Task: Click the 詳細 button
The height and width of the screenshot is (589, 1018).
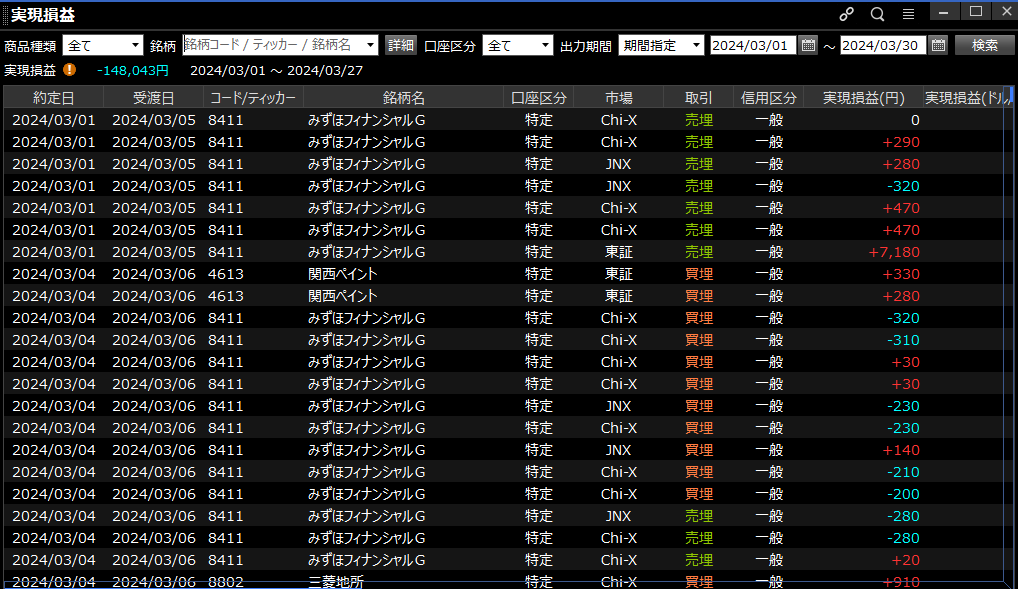Action: pos(401,45)
